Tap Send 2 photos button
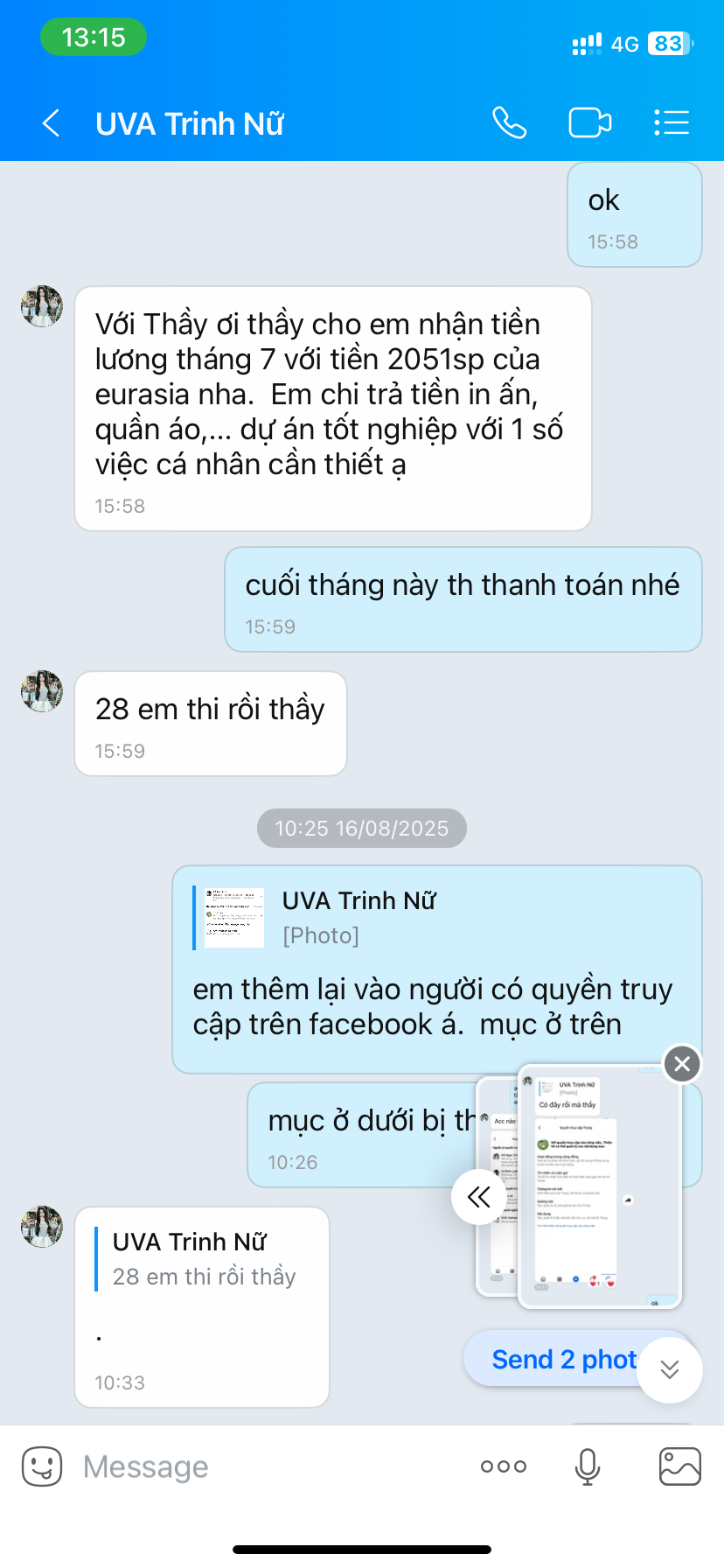This screenshot has width=724, height=1568. click(x=564, y=1359)
